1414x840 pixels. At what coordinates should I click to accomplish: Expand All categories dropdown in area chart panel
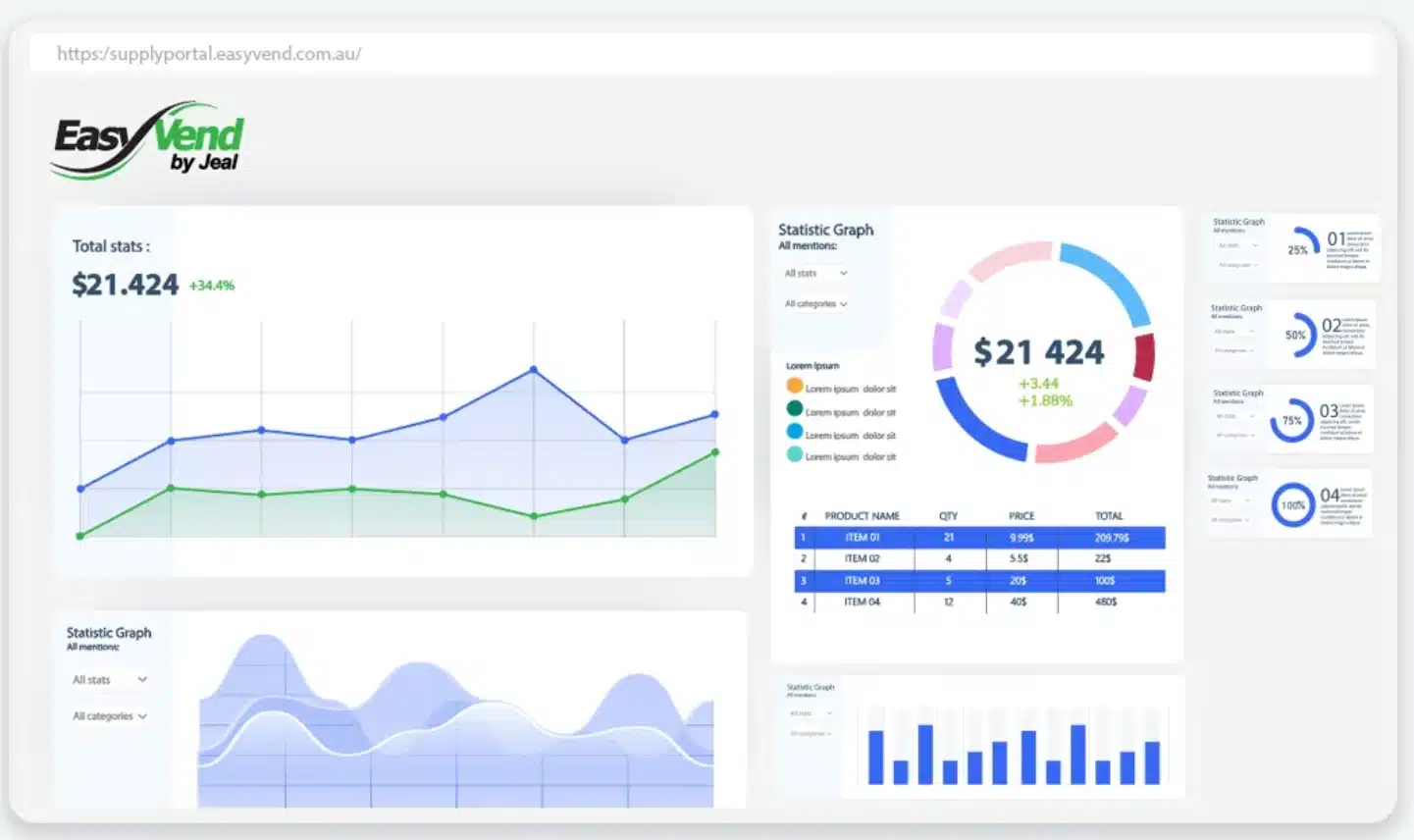110,716
